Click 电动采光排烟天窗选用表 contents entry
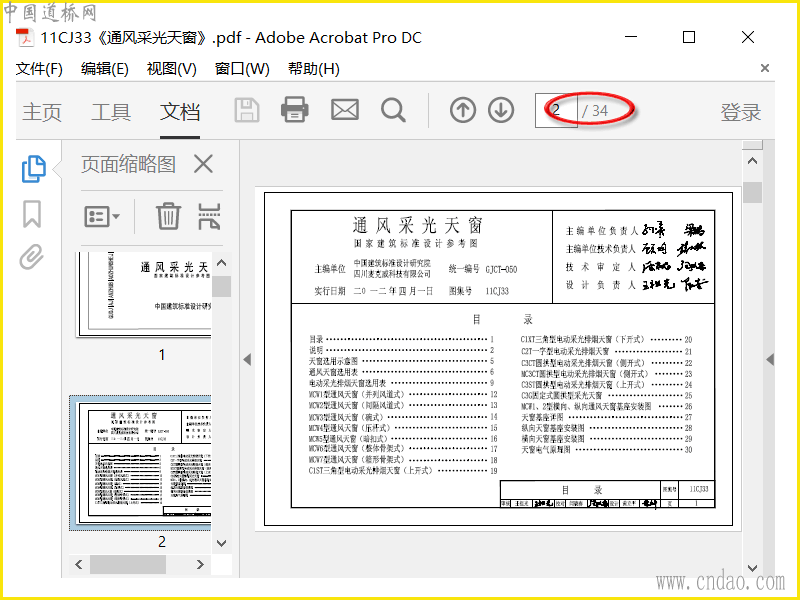 347,383
